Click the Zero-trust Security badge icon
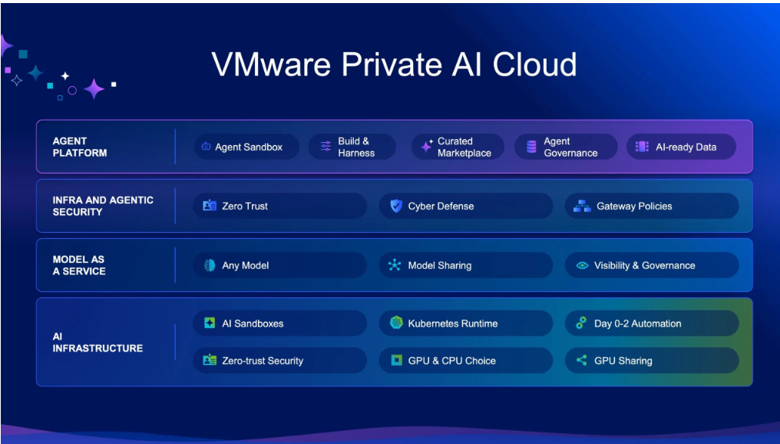This screenshot has width=780, height=444. point(209,360)
